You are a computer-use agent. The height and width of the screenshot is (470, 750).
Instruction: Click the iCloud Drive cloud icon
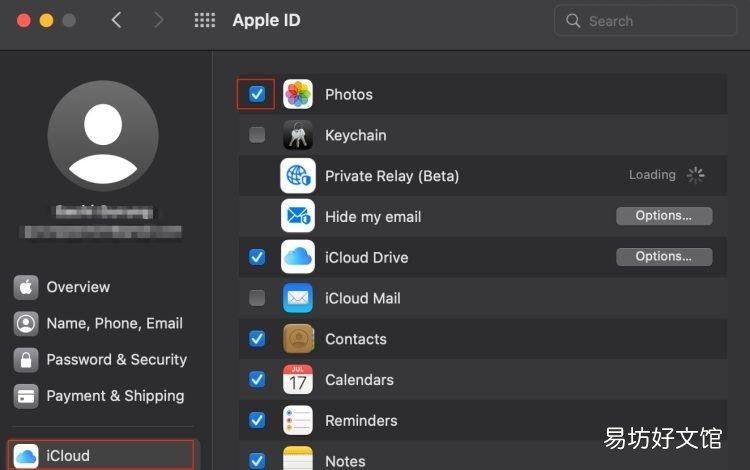point(298,257)
